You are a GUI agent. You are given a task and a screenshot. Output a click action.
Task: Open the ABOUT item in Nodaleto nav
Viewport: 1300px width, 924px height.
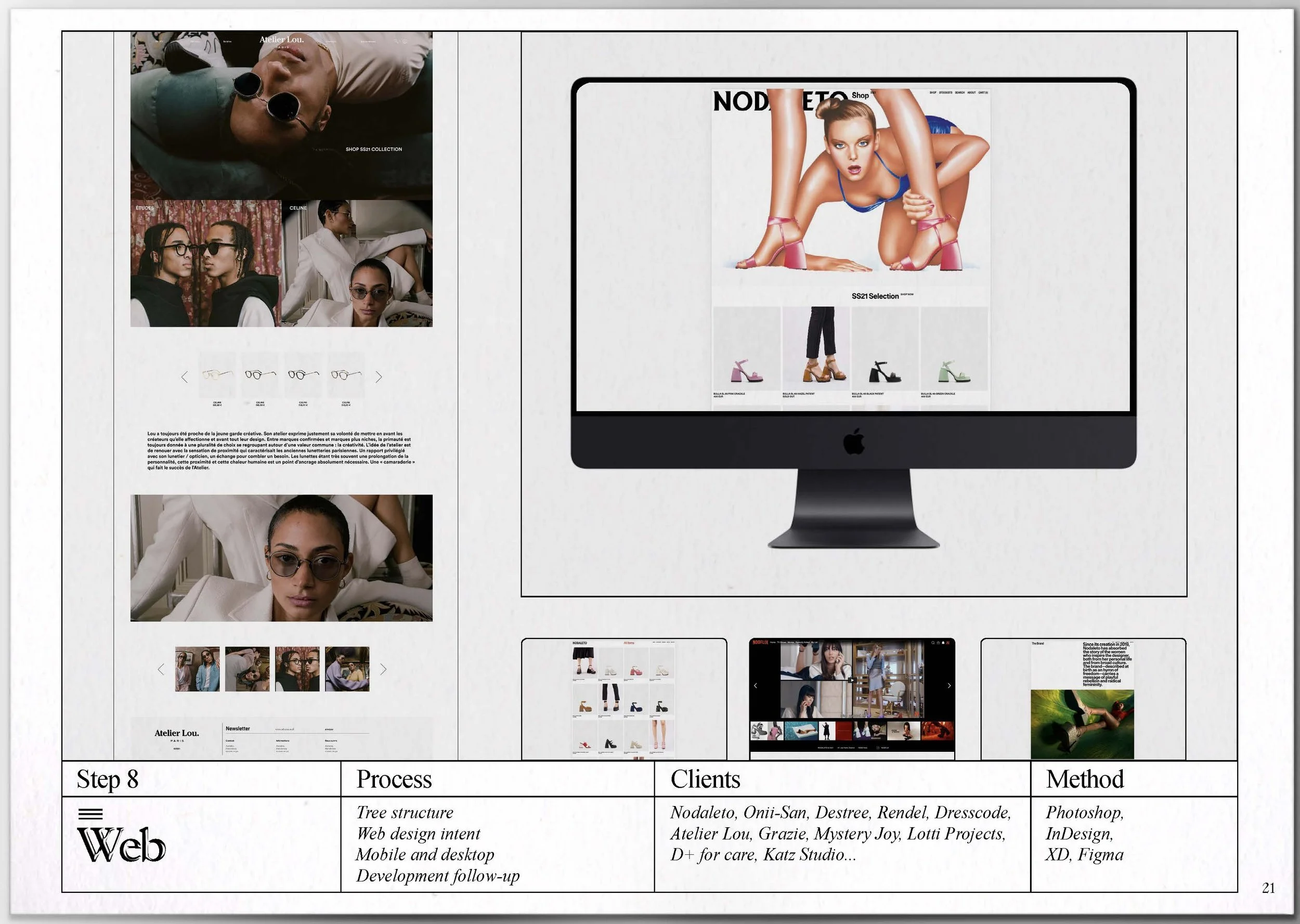click(x=972, y=93)
